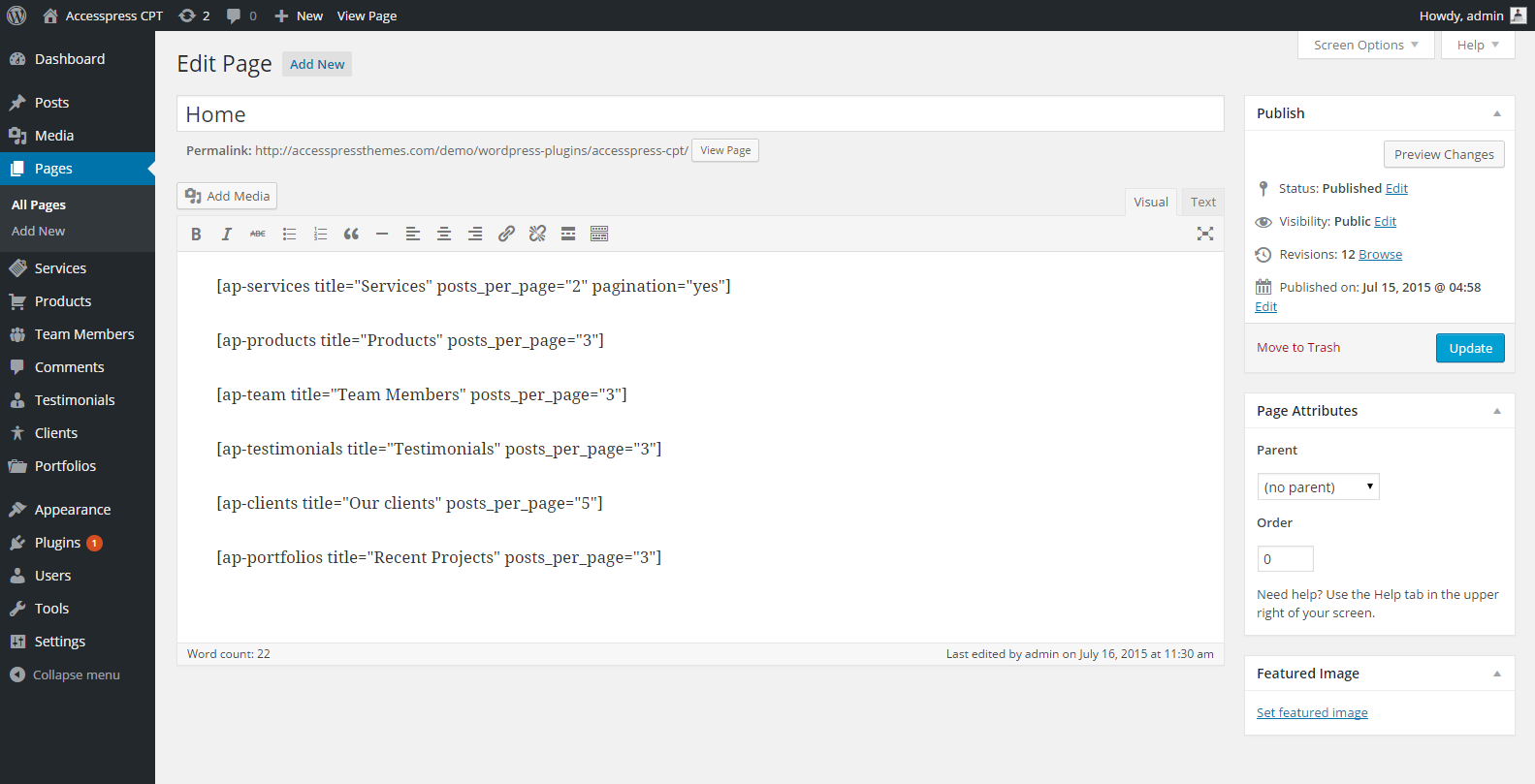The width and height of the screenshot is (1535, 784).
Task: Open the Services menu
Action: (78, 268)
